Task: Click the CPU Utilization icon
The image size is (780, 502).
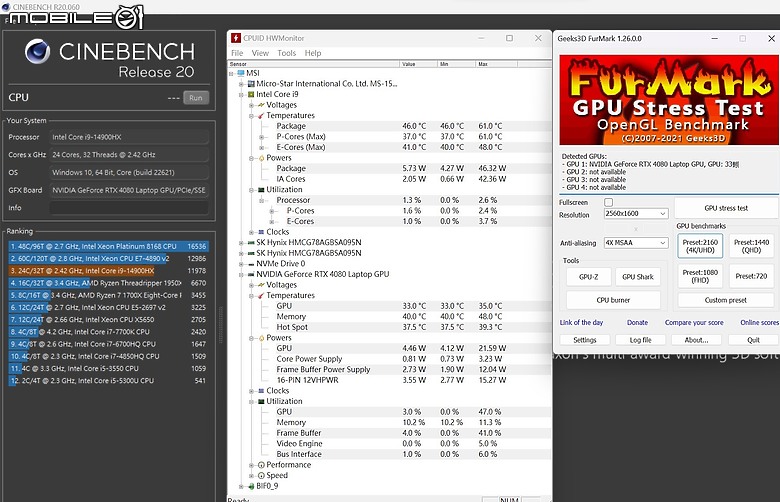Action: click(x=261, y=190)
